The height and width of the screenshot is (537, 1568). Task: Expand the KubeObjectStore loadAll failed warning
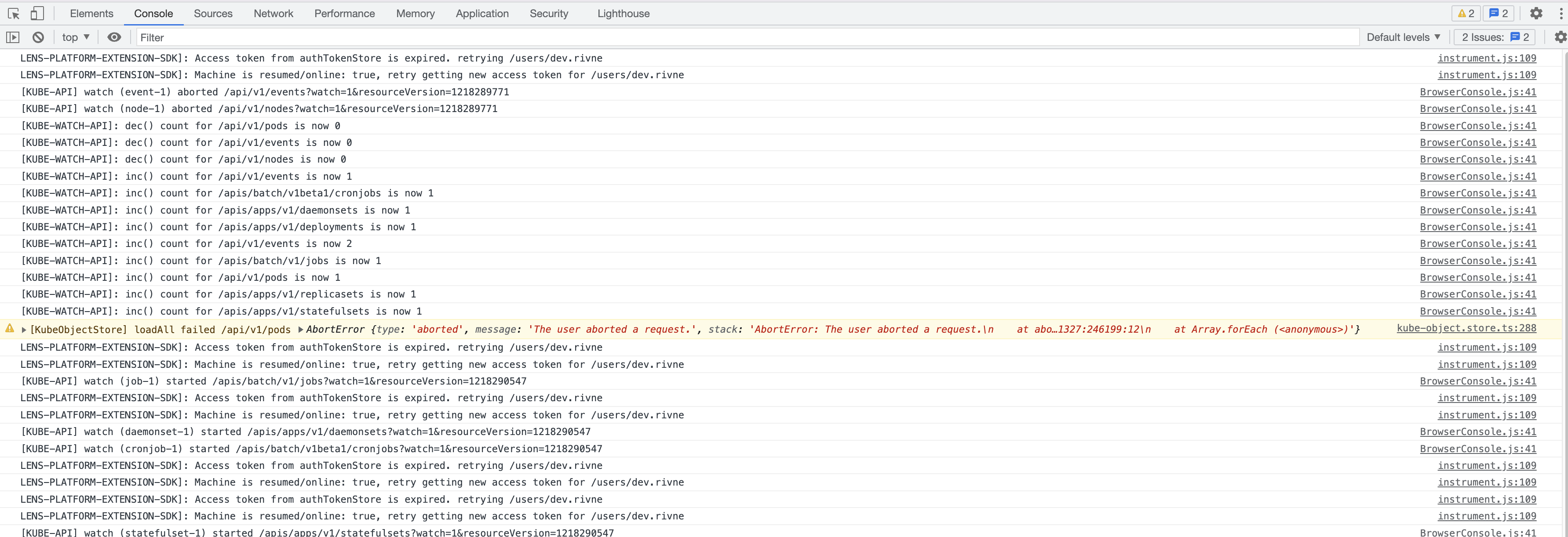point(24,330)
